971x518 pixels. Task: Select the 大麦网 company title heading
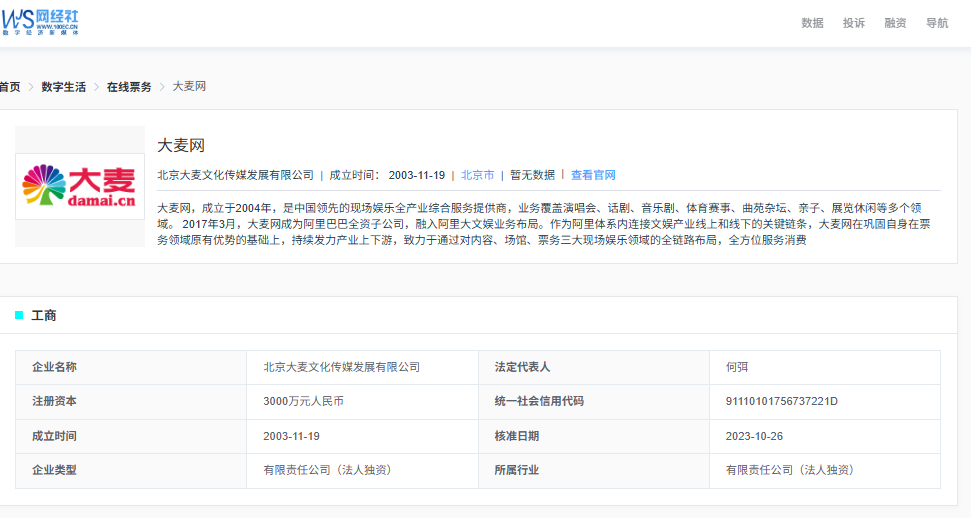pyautogui.click(x=181, y=146)
